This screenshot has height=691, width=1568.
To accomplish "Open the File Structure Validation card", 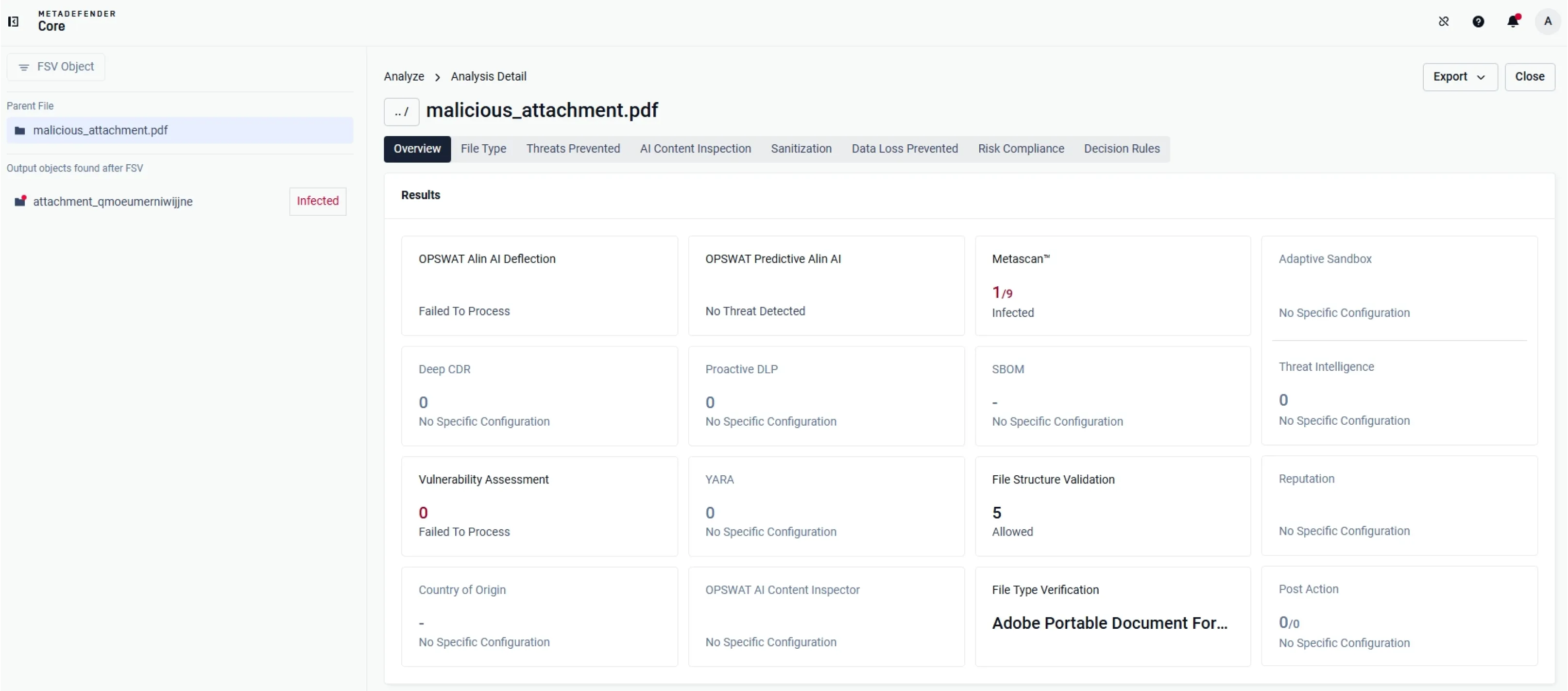I will click(1113, 506).
